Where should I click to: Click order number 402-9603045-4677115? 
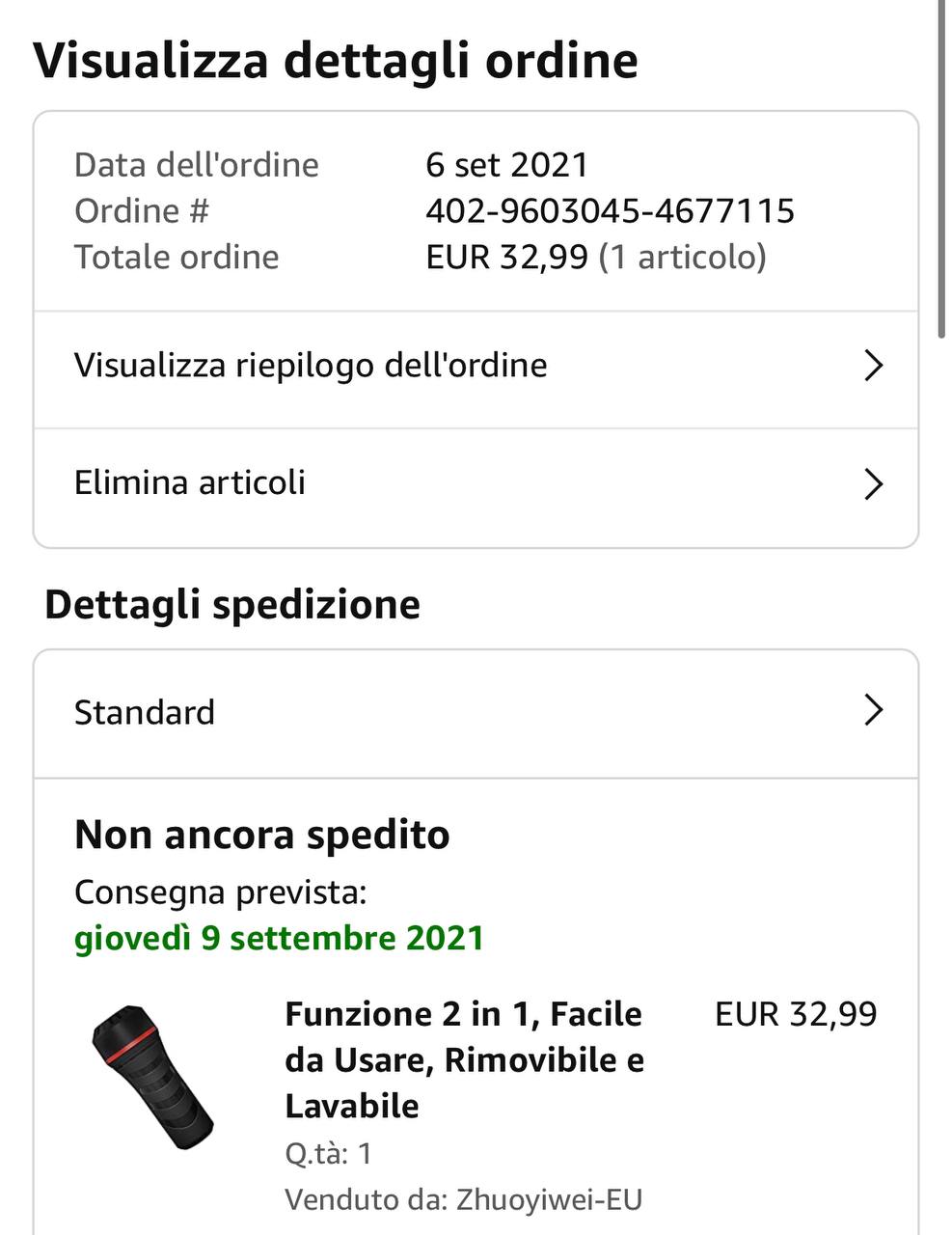pyautogui.click(x=610, y=210)
